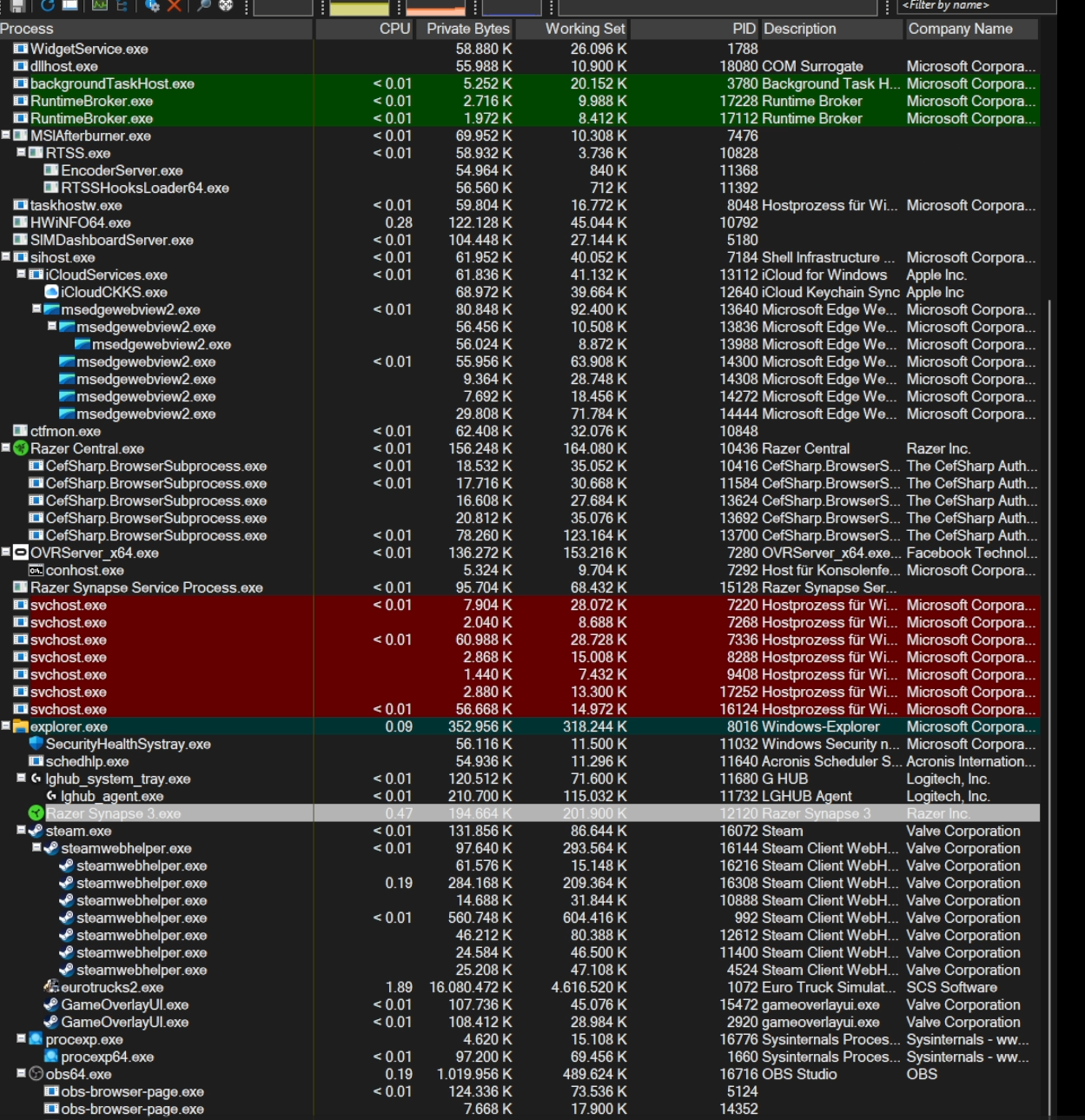Collapse the RTSS.exe tree node
Image resolution: width=1085 pixels, height=1120 pixels.
(21, 152)
